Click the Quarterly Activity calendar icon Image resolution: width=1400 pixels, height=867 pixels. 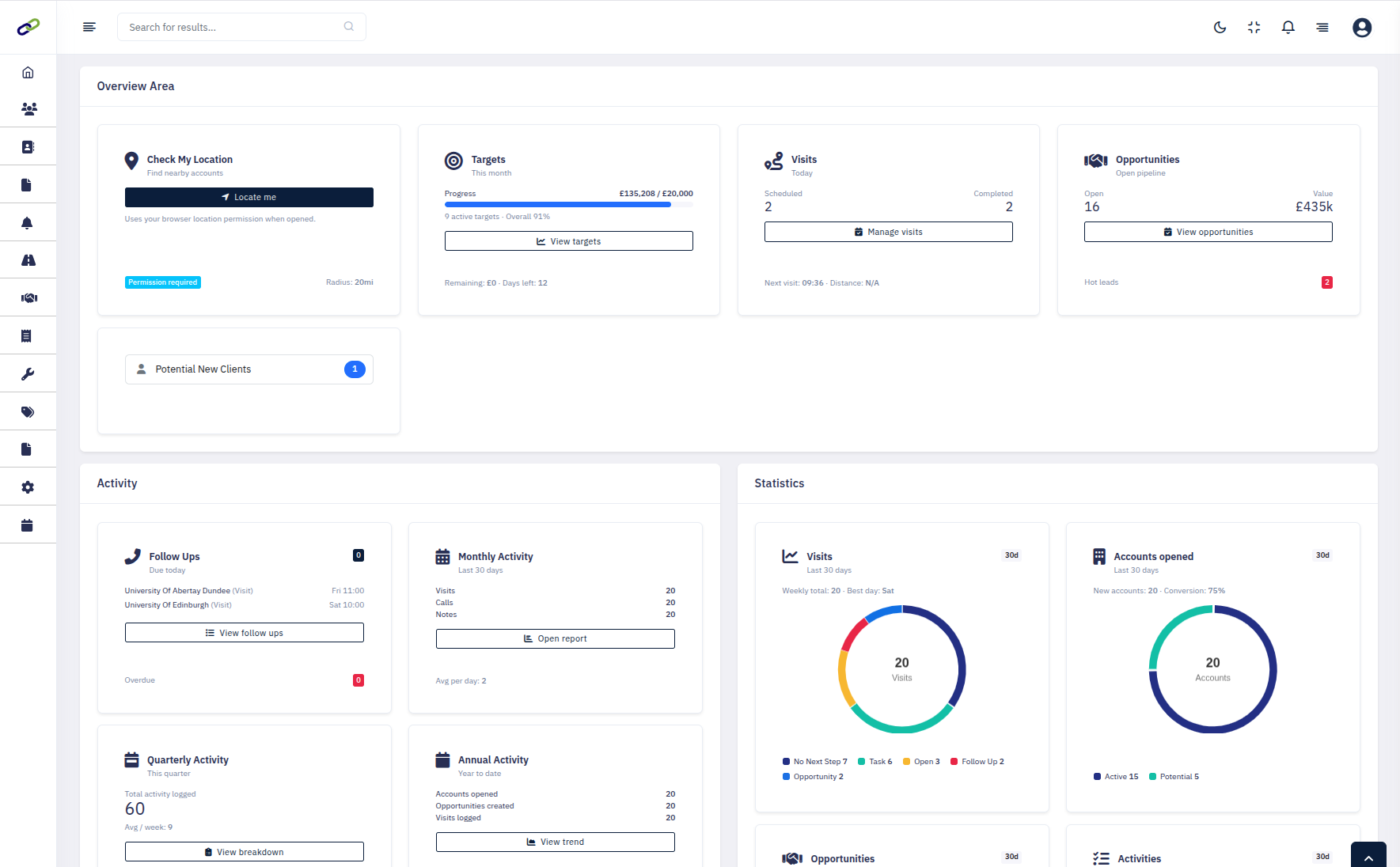point(132,760)
